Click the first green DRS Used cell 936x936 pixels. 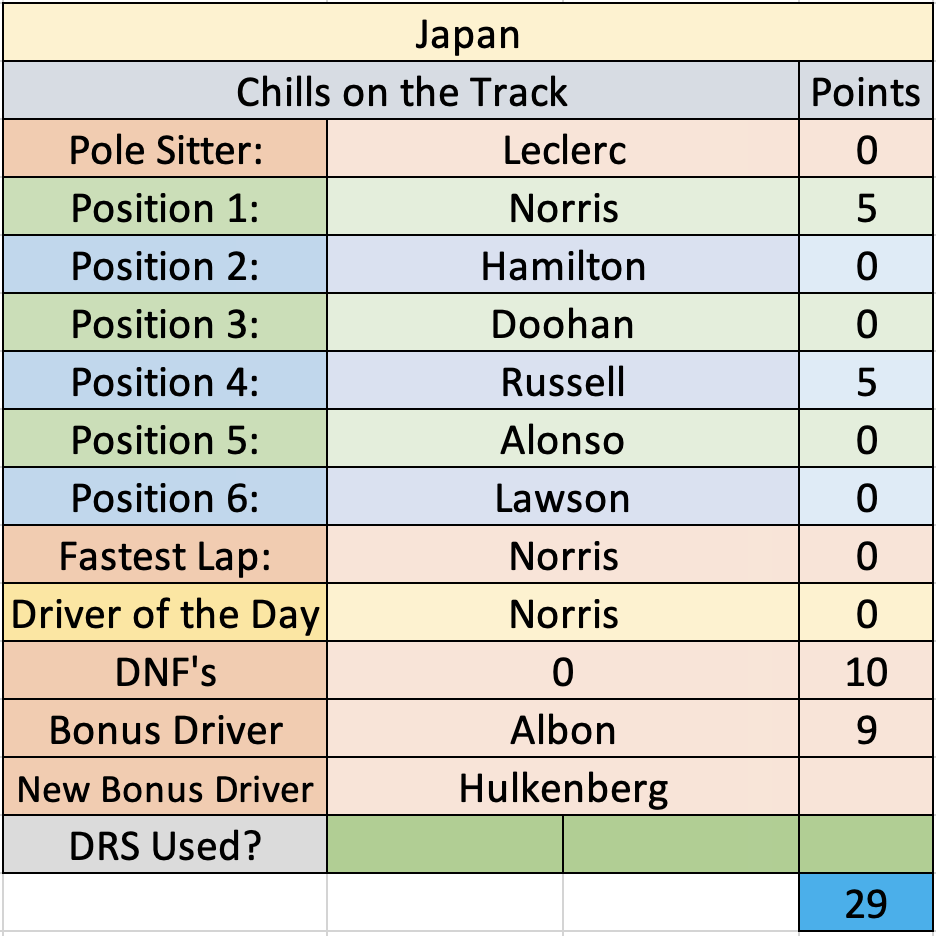445,844
